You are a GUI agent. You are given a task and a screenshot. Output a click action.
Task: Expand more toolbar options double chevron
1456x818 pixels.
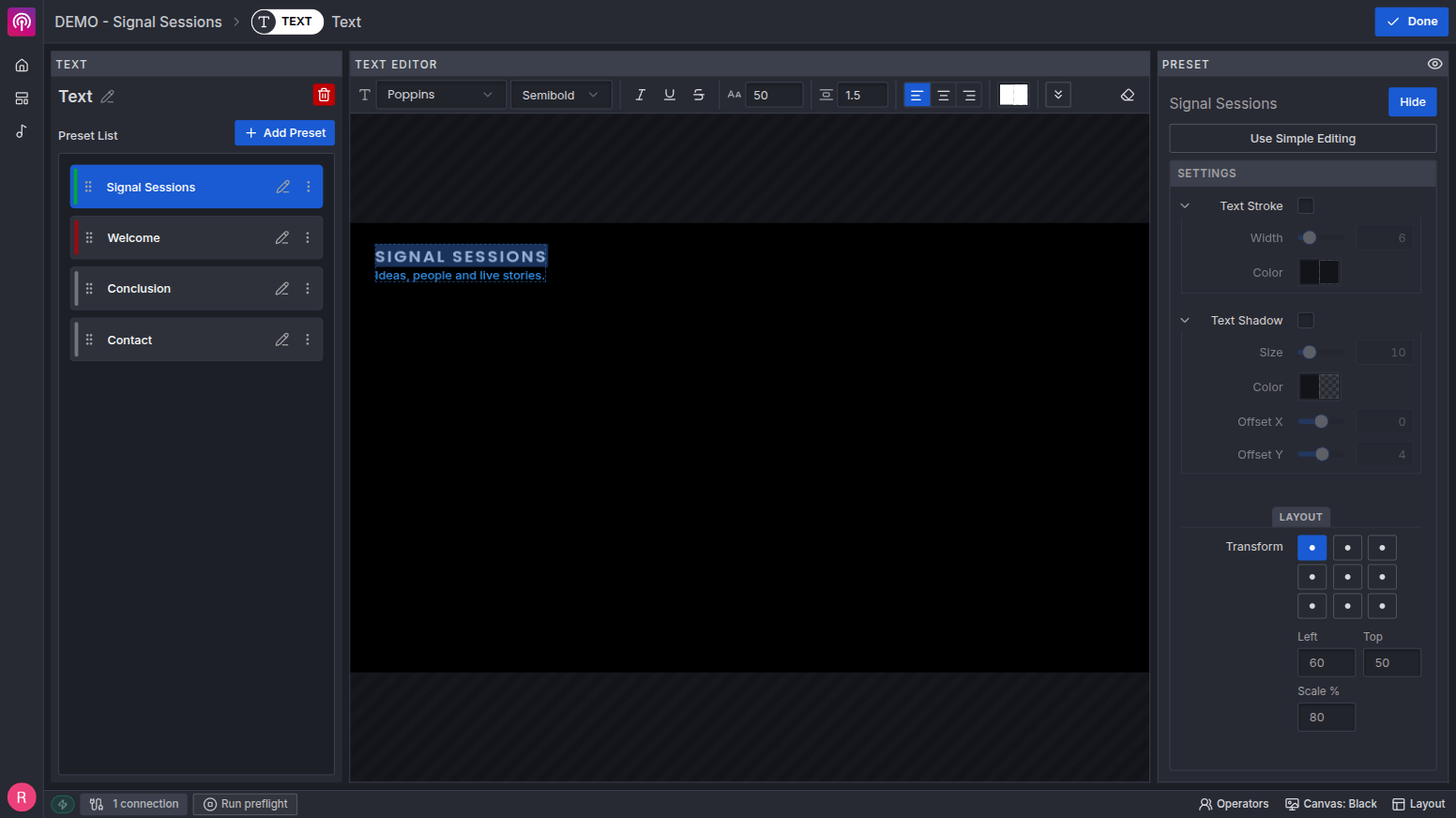point(1058,95)
